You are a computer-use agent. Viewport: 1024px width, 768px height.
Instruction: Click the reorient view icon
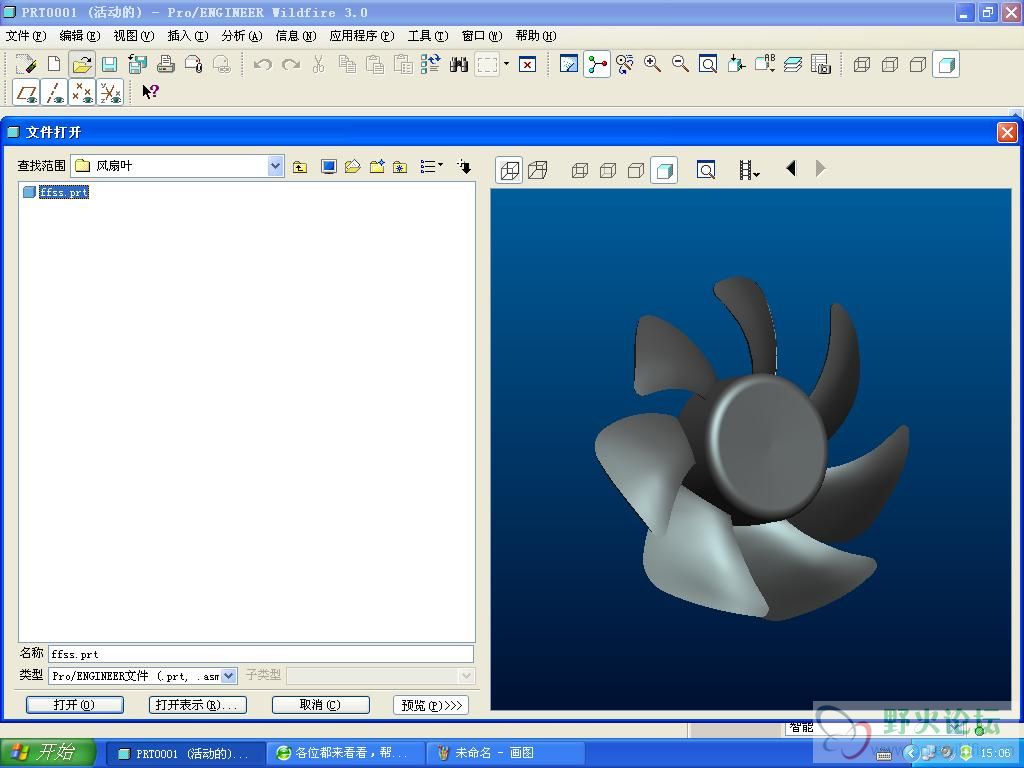736,64
